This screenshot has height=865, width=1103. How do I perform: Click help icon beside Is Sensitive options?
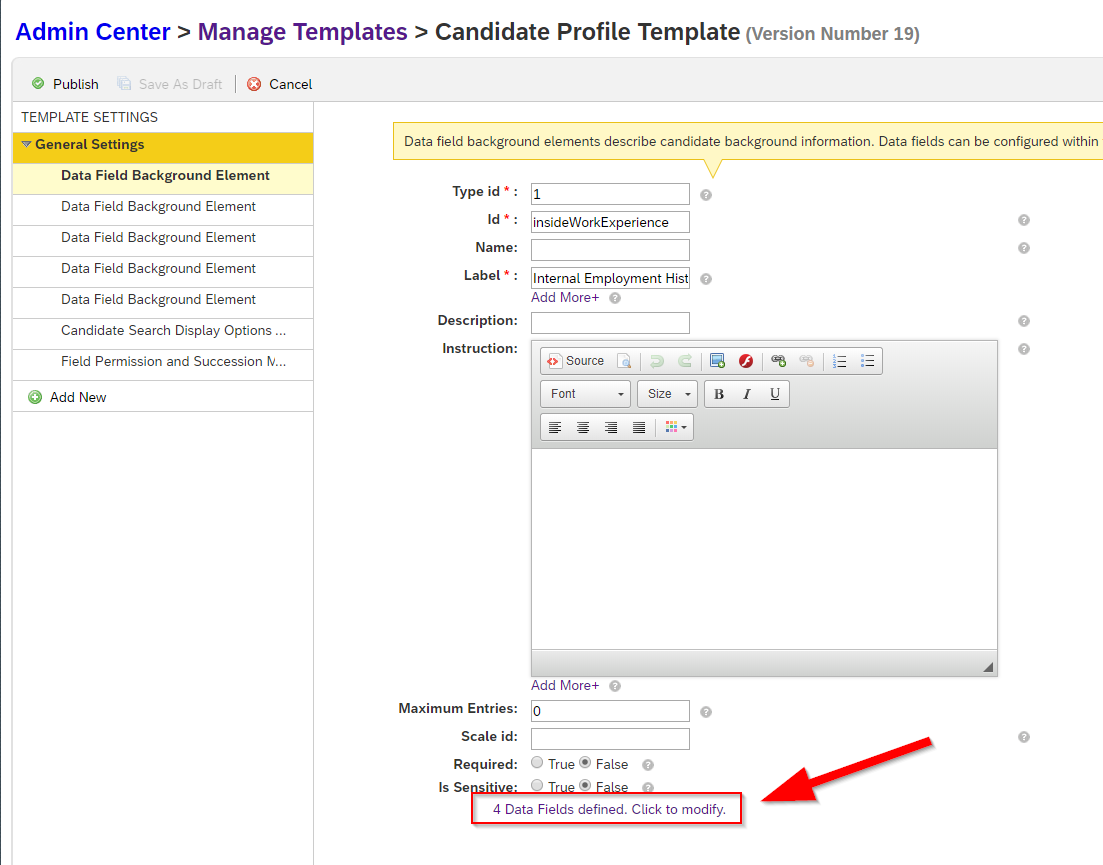648,788
